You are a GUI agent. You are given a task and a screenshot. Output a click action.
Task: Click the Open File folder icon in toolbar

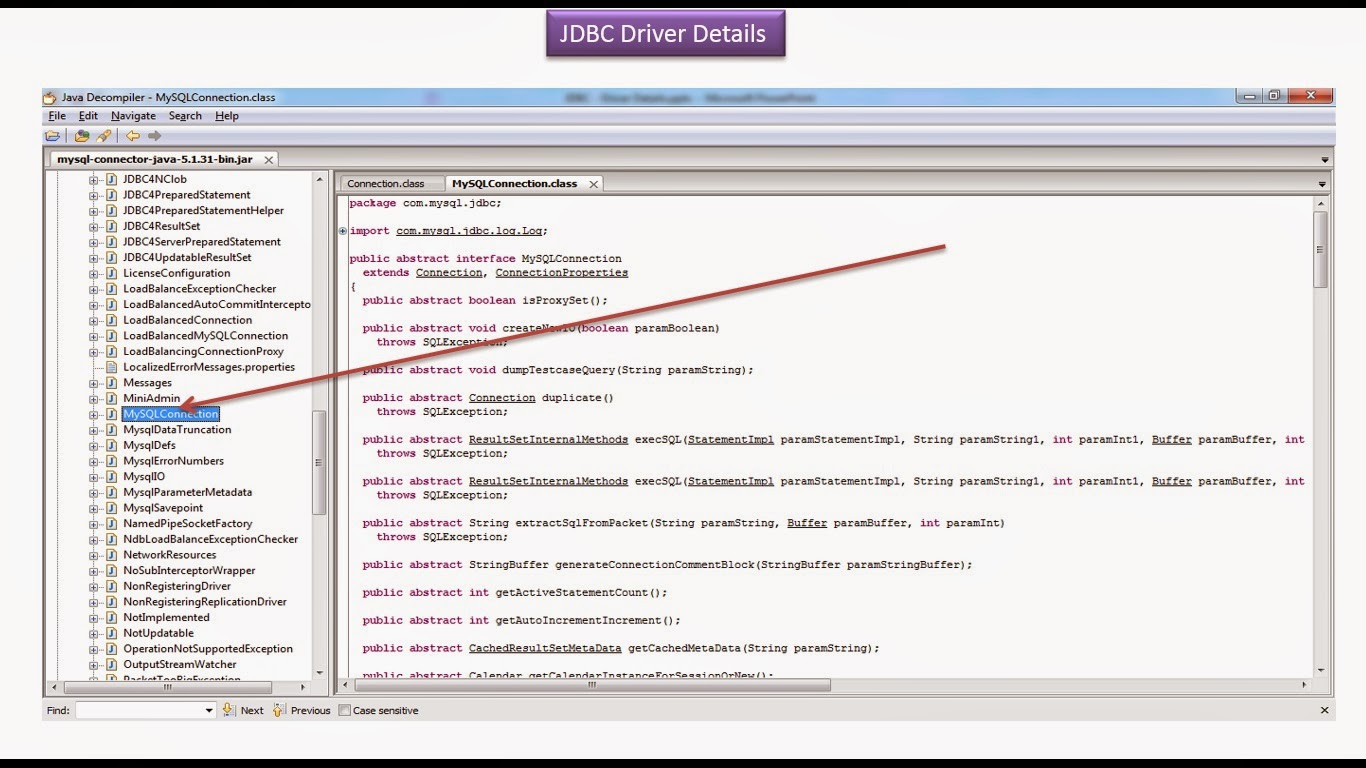(x=52, y=136)
